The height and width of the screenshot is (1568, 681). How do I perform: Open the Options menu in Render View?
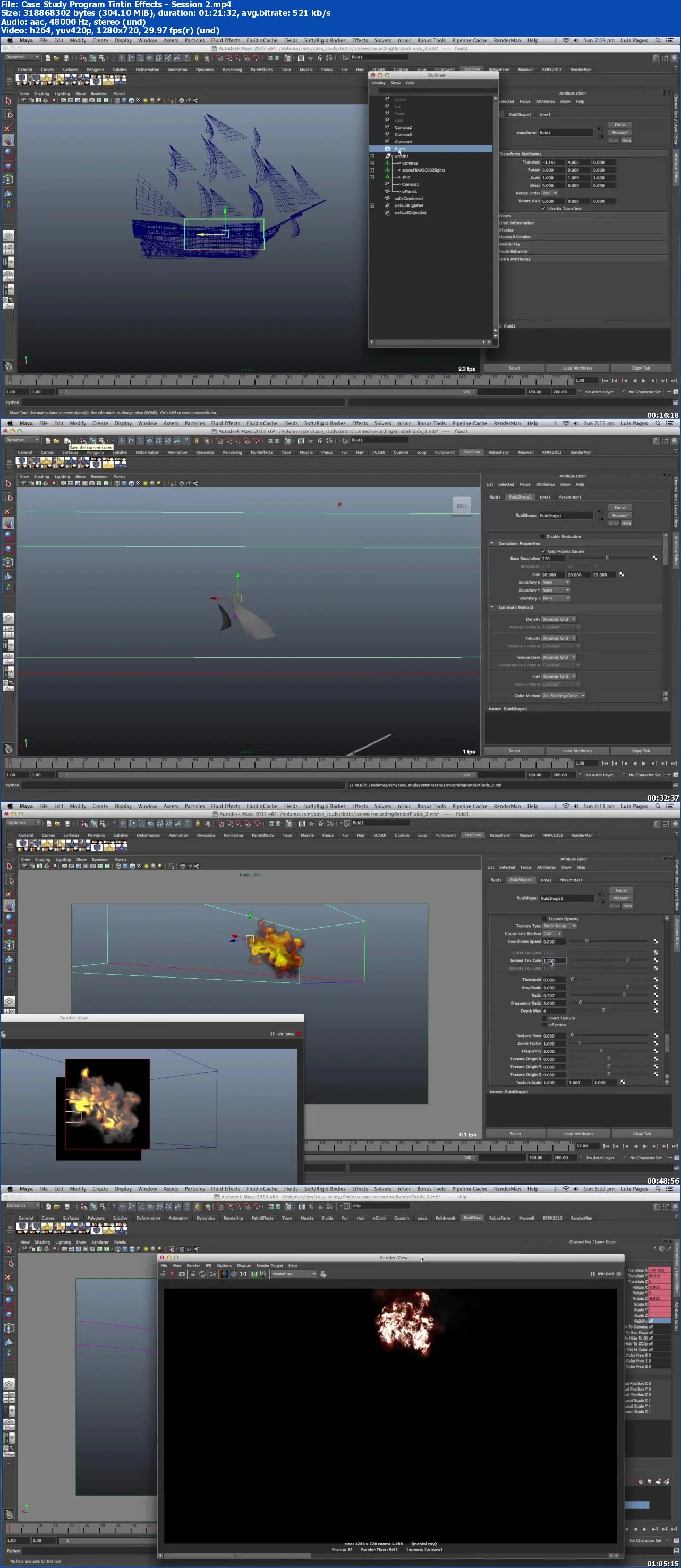(224, 1265)
